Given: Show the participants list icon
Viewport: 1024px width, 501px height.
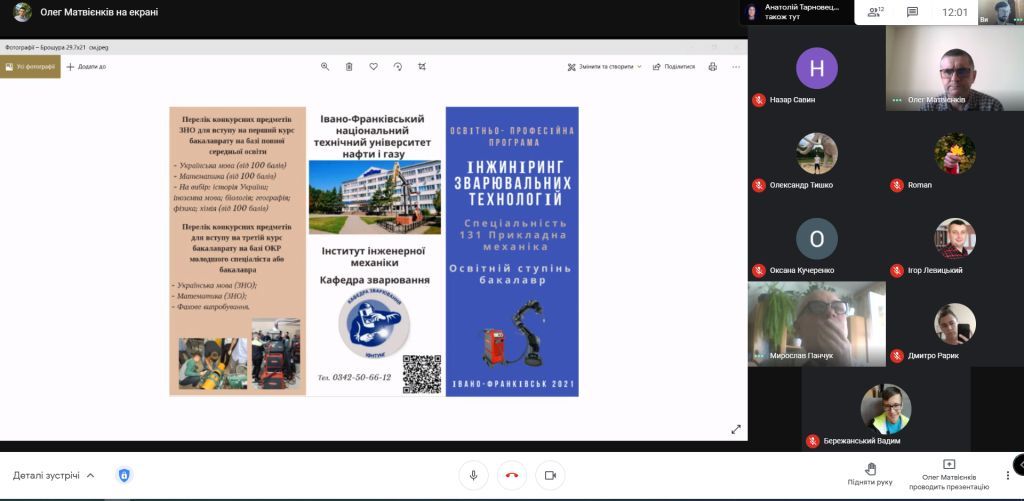Looking at the screenshot, I should (x=875, y=12).
